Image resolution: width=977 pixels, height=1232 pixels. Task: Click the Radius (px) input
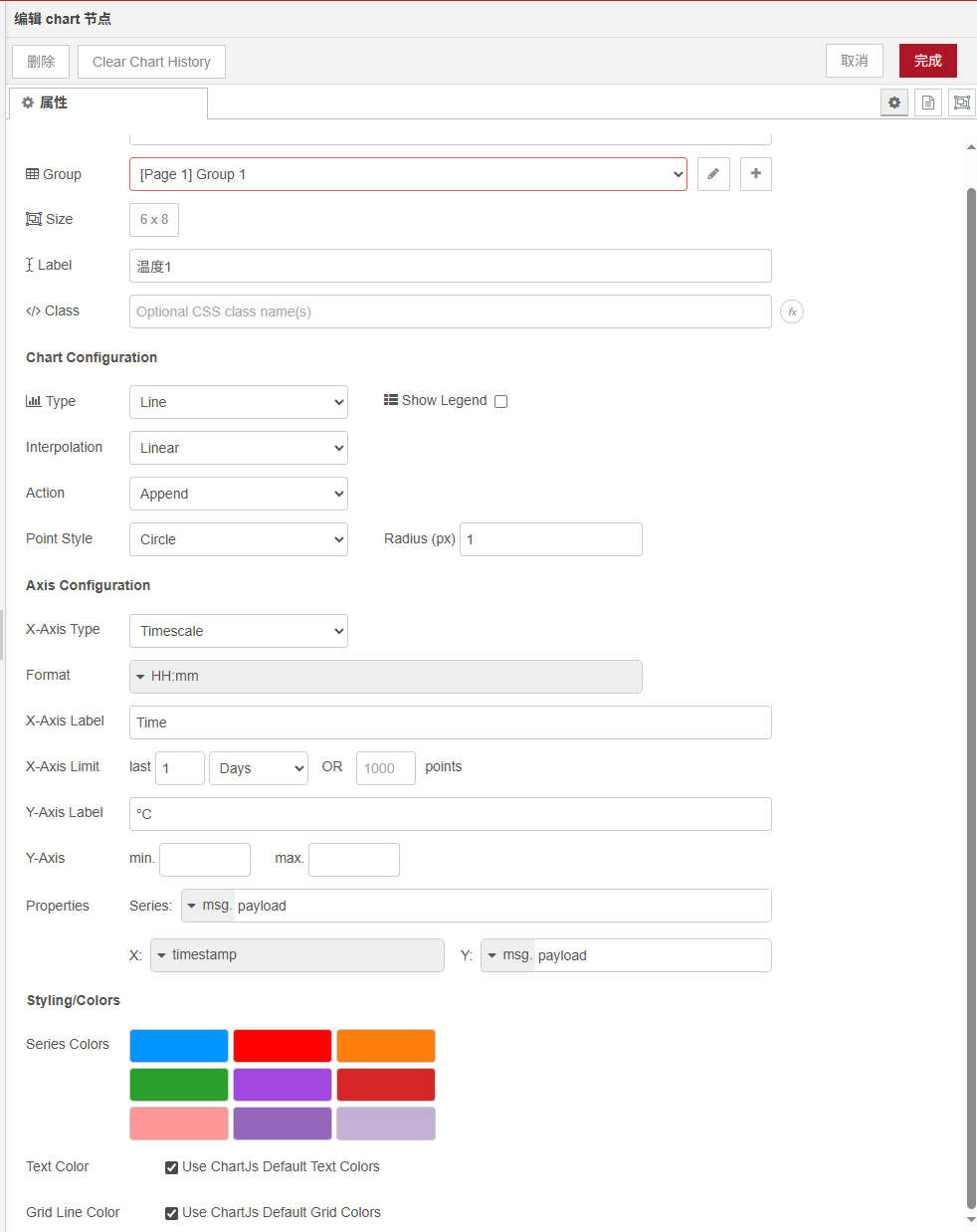pyautogui.click(x=551, y=539)
